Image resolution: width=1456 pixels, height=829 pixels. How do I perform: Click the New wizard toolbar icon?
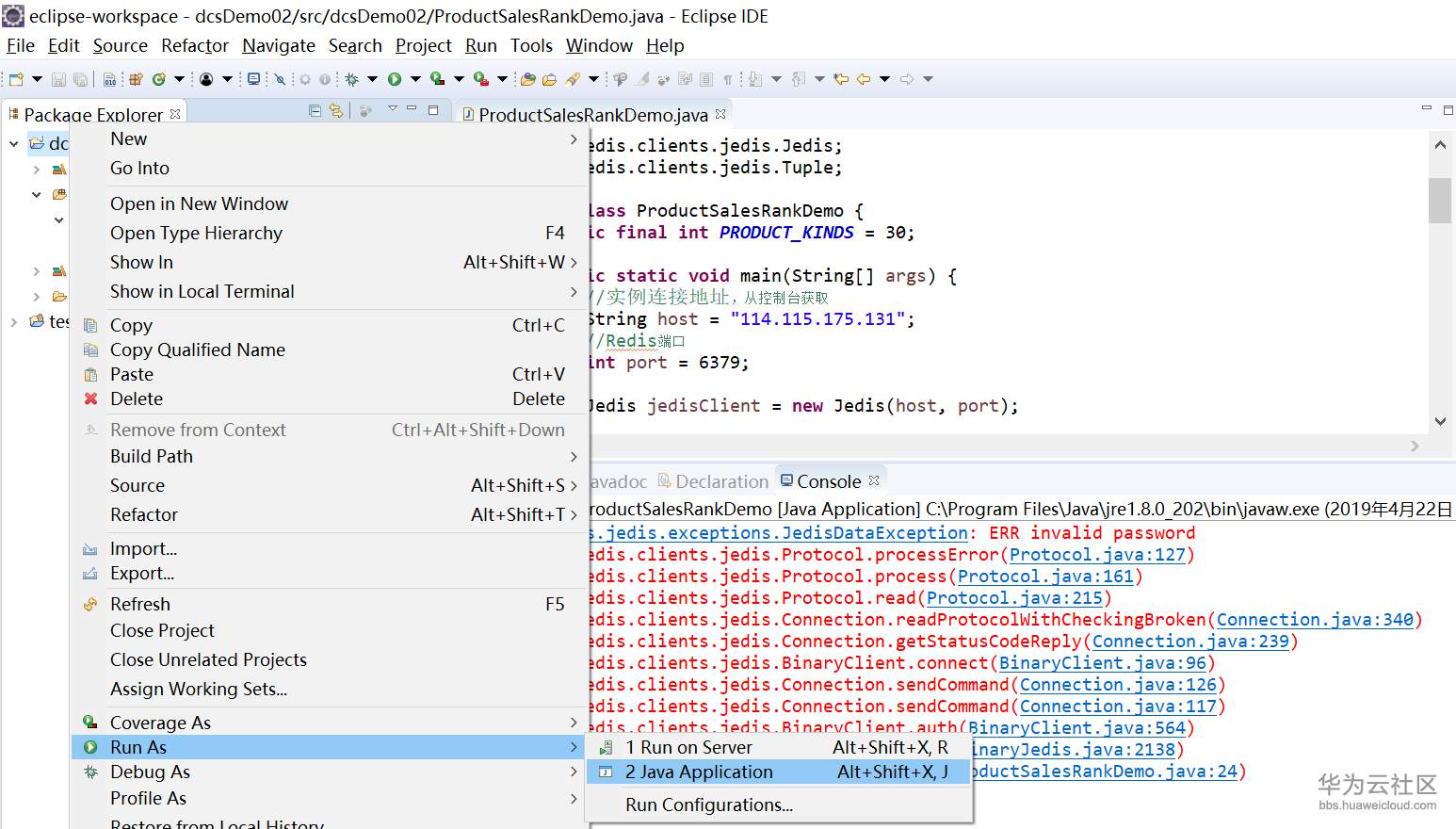tap(16, 79)
